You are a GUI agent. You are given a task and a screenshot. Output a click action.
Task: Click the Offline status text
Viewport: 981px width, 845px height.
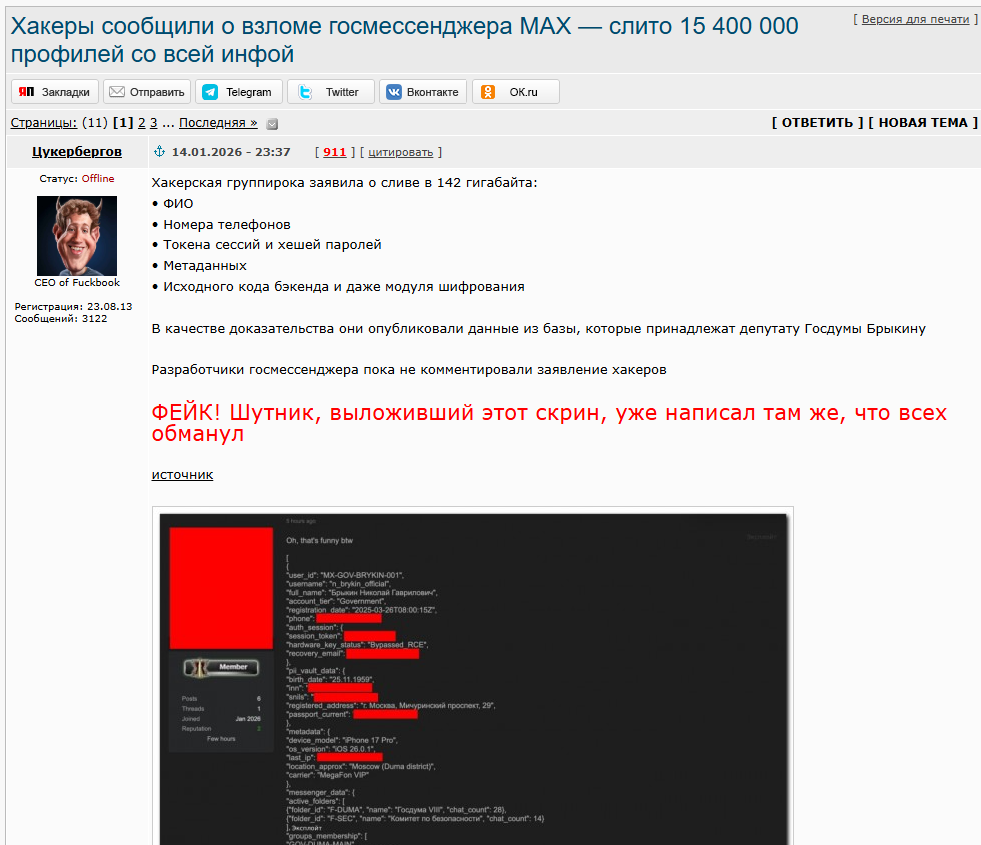(x=98, y=178)
